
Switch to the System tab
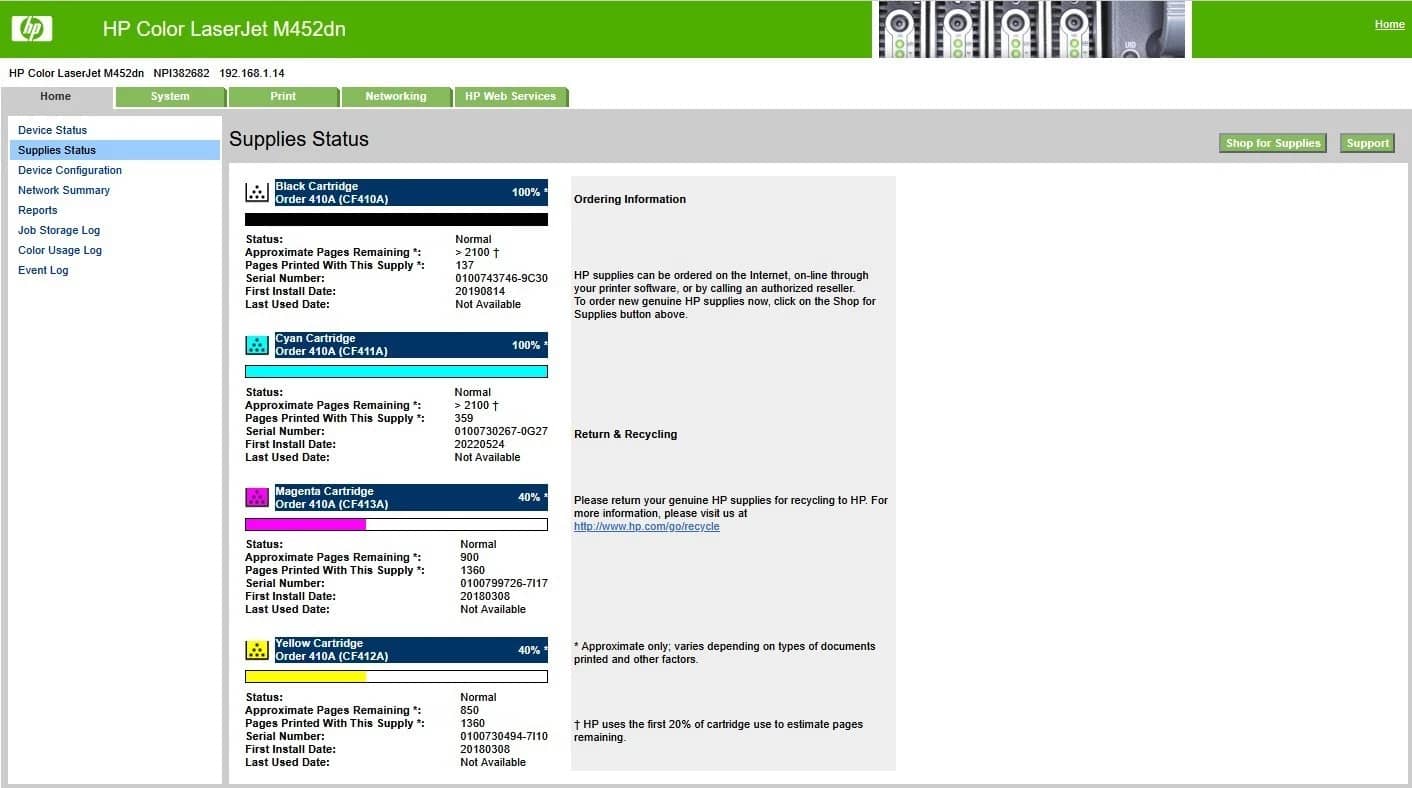[170, 97]
